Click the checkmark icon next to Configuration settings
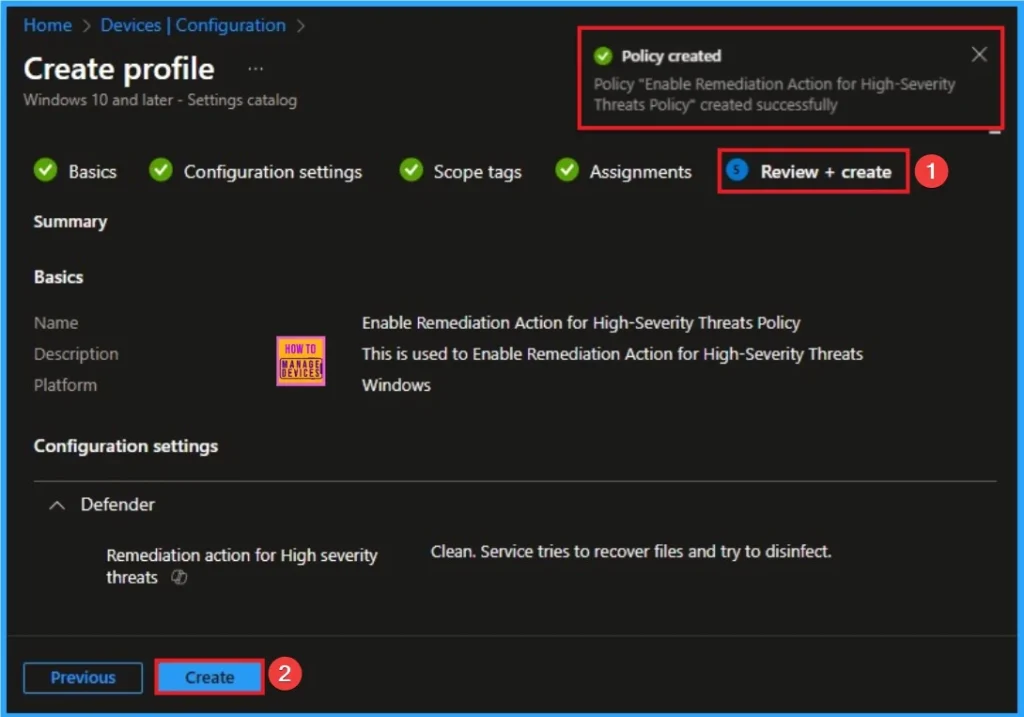 161,171
